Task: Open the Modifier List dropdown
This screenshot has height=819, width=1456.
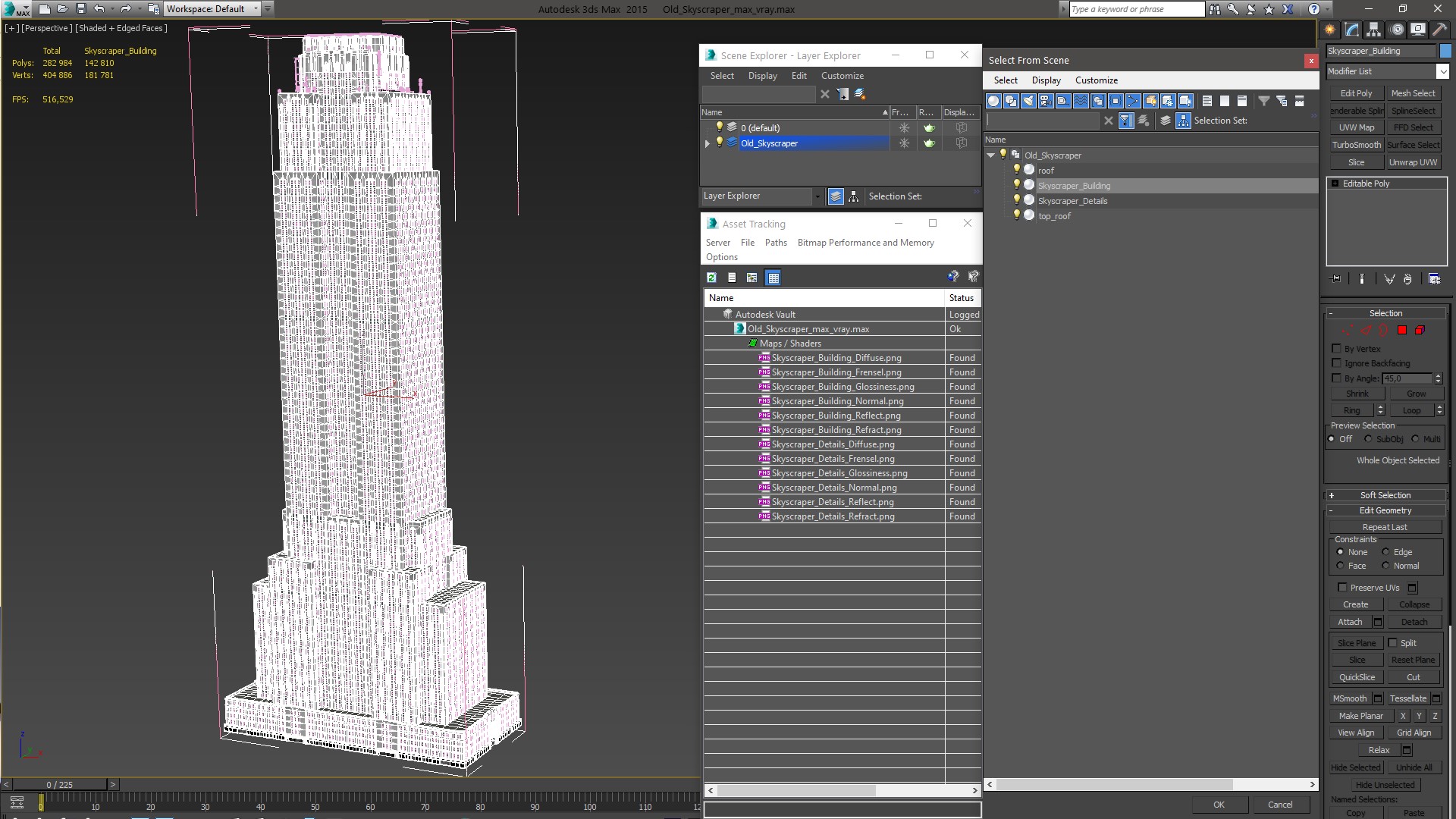Action: point(1442,71)
